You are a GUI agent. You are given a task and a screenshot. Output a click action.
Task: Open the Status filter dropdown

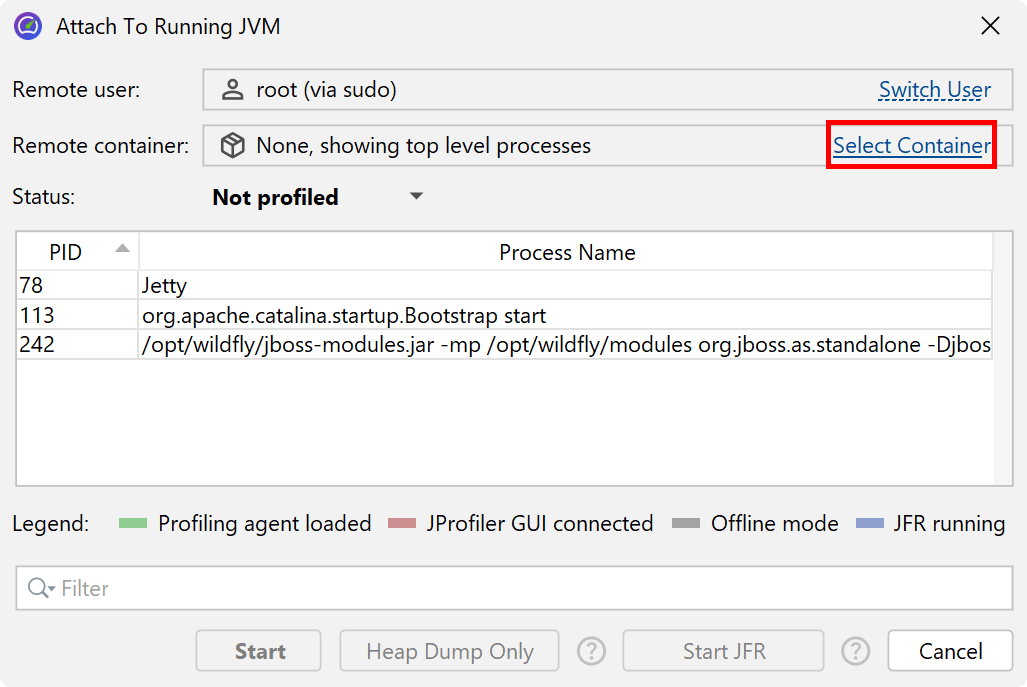(x=417, y=197)
